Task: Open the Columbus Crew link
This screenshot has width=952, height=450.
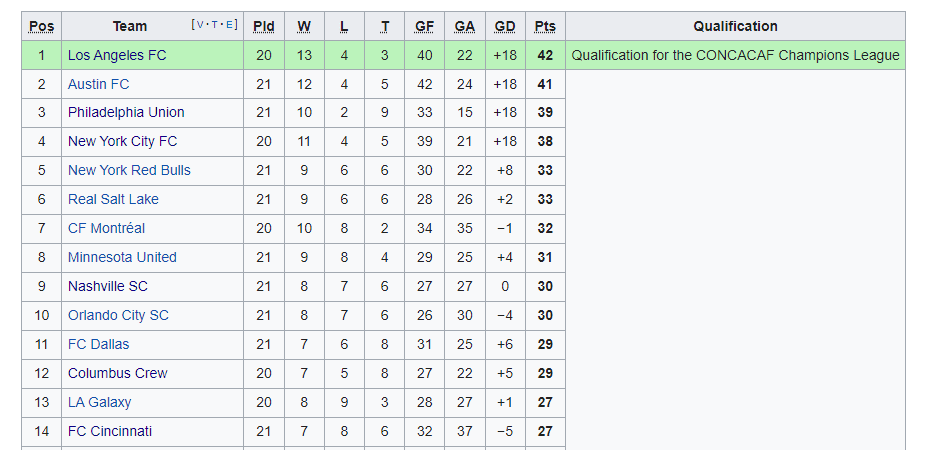Action: click(x=117, y=373)
